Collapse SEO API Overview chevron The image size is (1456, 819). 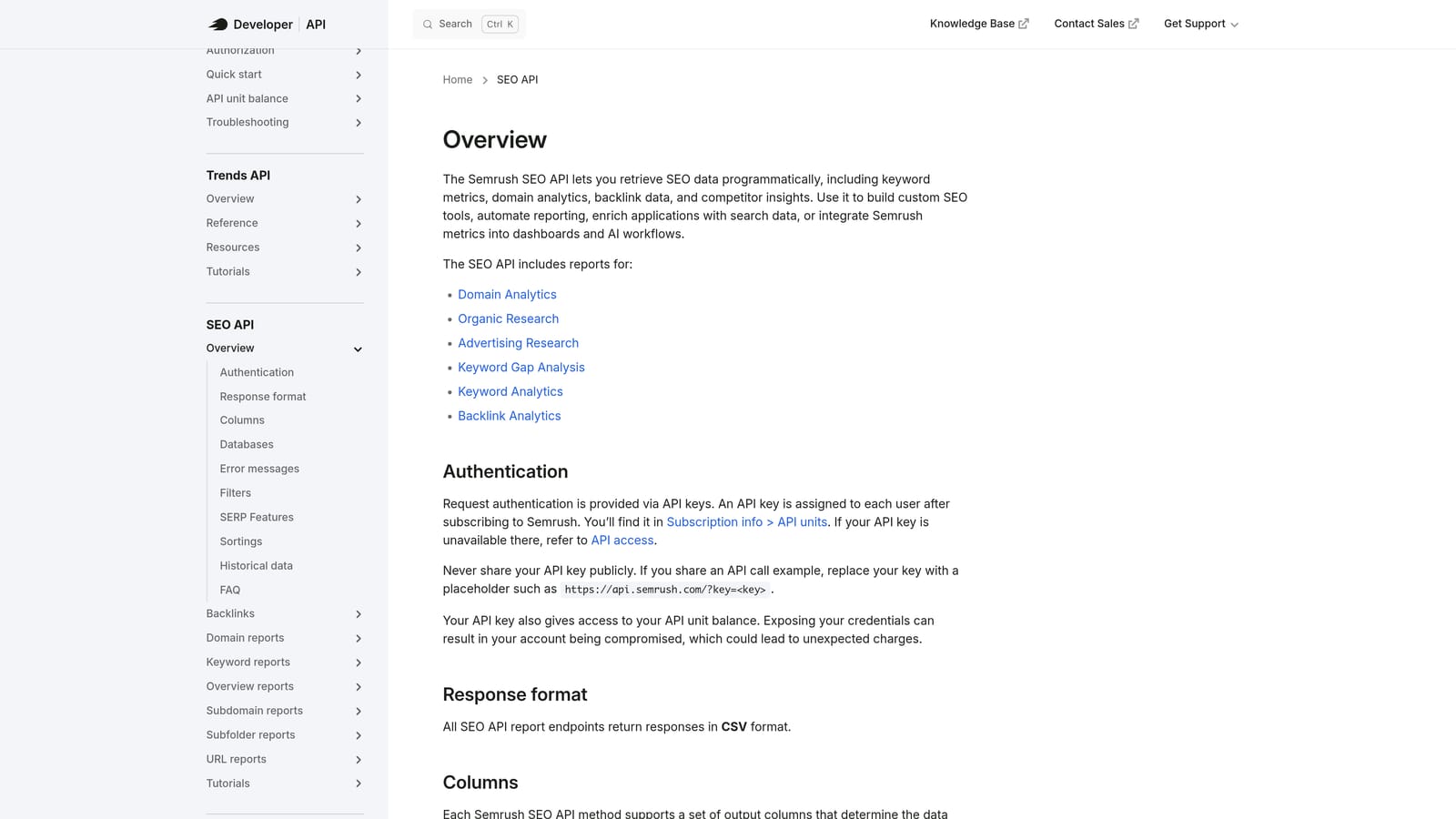click(359, 349)
